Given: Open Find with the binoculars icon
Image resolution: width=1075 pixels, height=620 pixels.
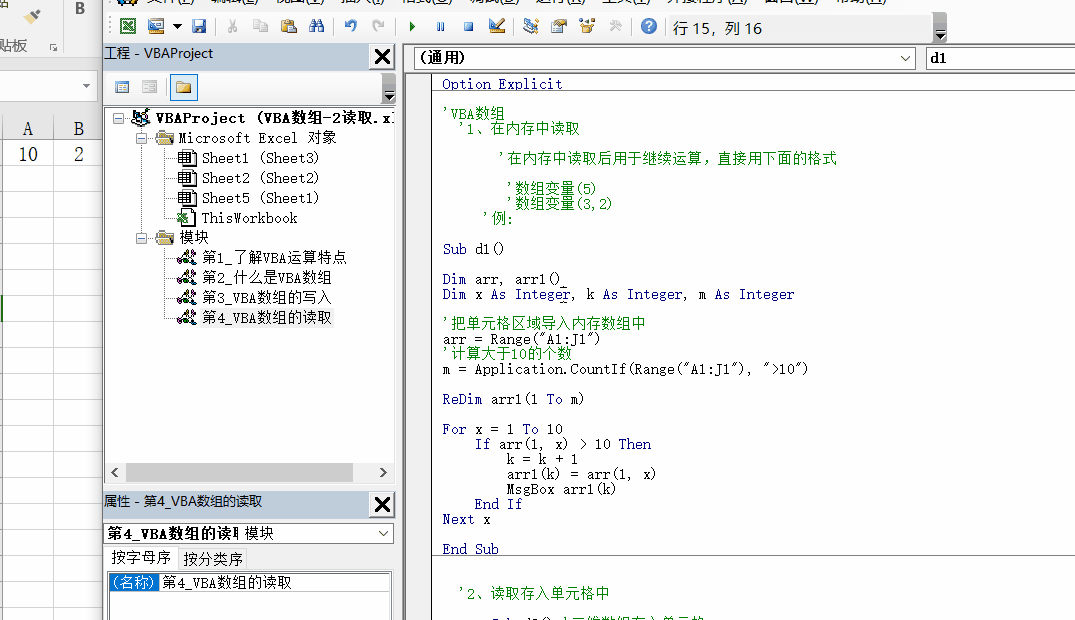Looking at the screenshot, I should pyautogui.click(x=317, y=27).
